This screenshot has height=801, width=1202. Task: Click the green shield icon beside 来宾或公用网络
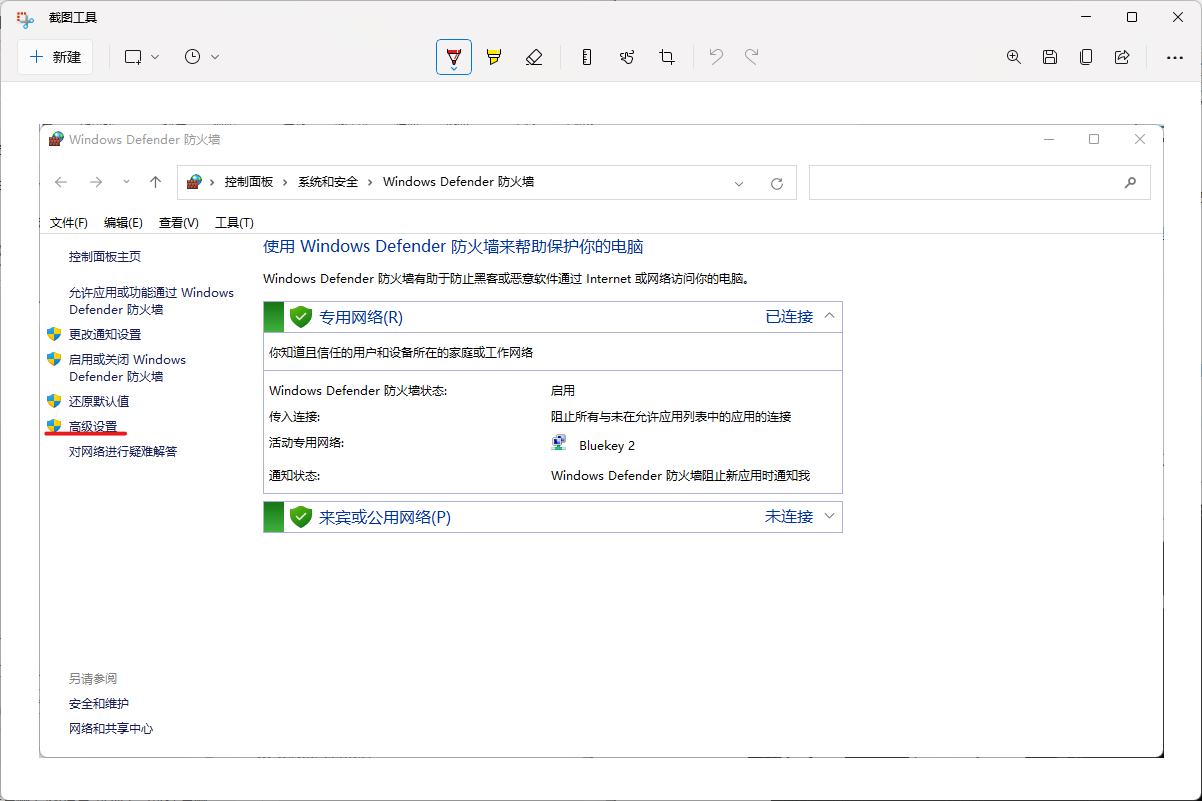pyautogui.click(x=301, y=517)
